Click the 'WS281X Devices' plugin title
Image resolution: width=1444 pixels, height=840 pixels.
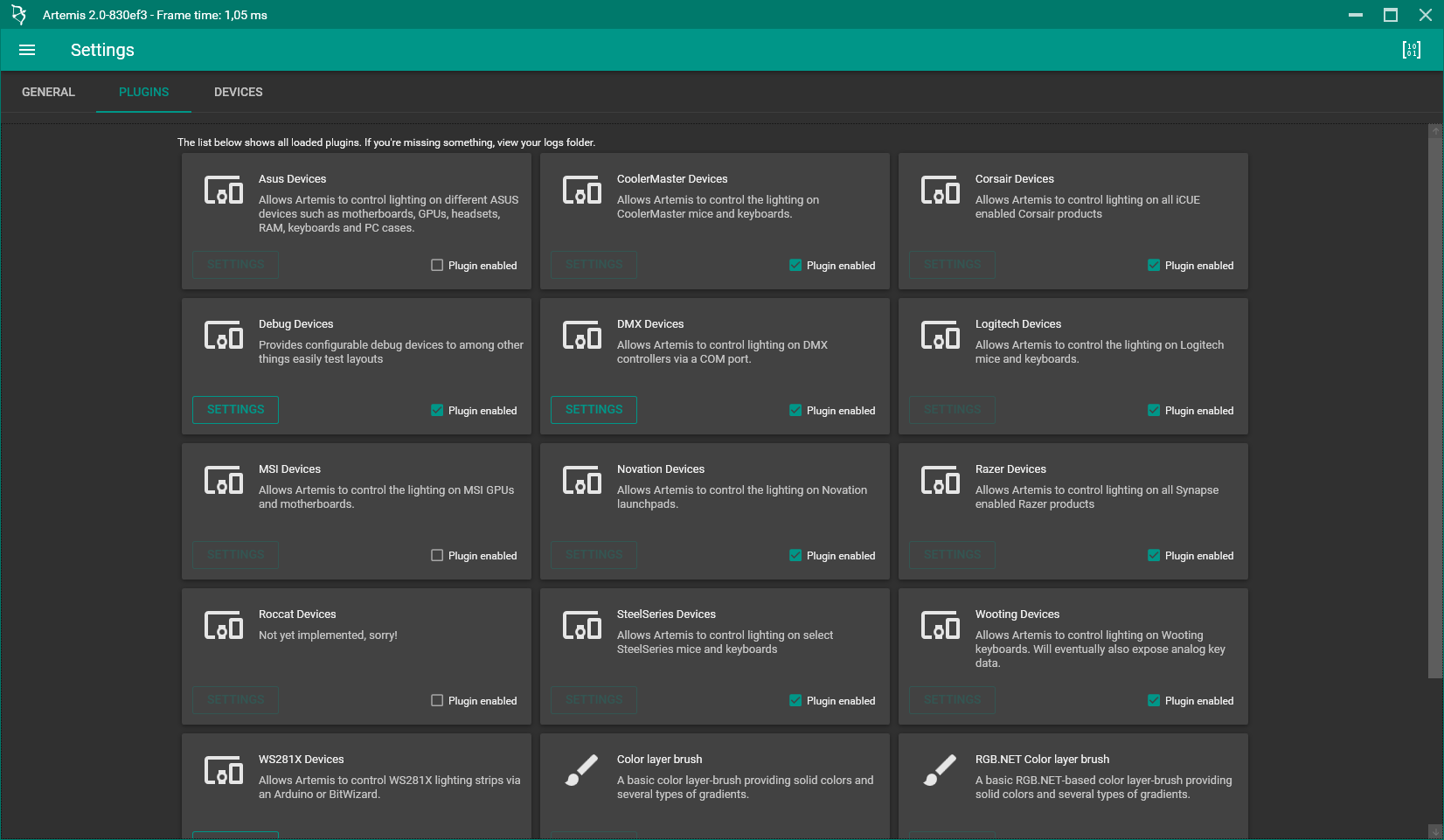click(x=302, y=760)
